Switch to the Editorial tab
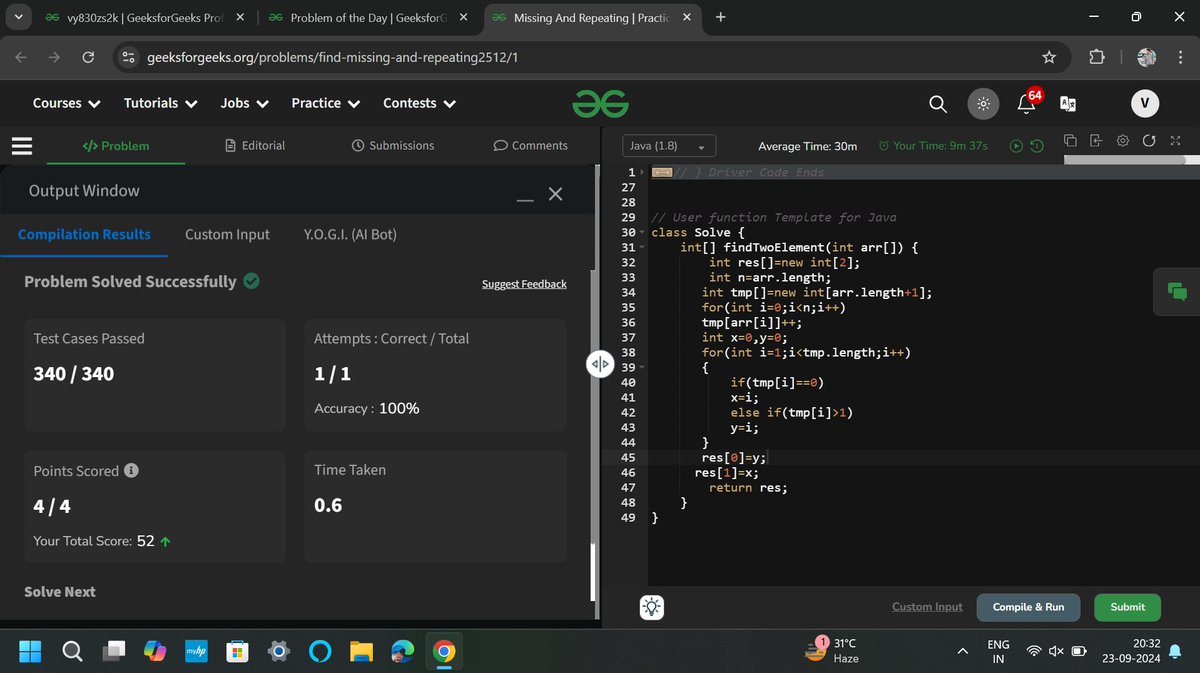 click(x=255, y=146)
